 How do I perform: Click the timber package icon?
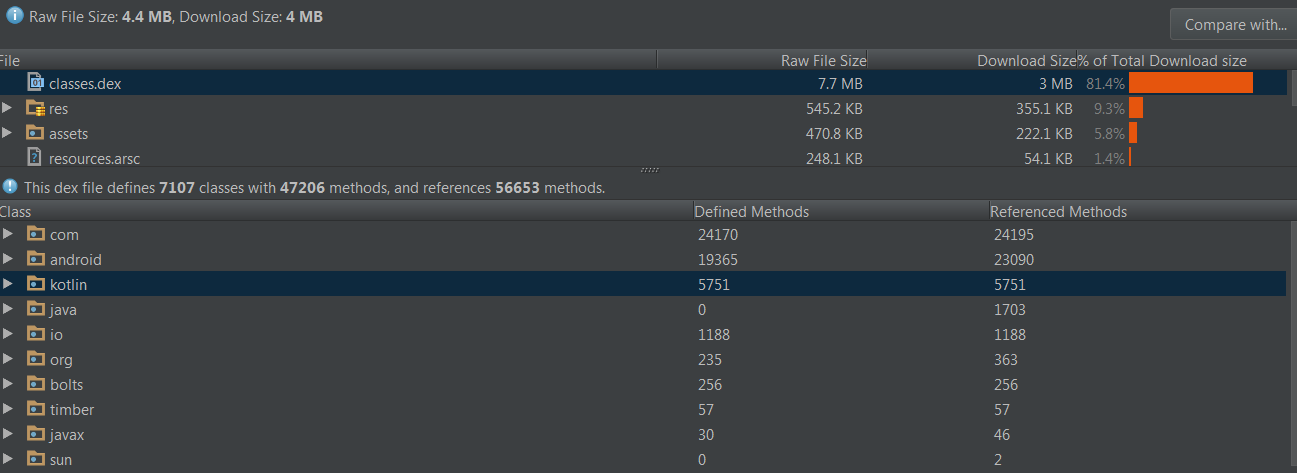(x=36, y=409)
